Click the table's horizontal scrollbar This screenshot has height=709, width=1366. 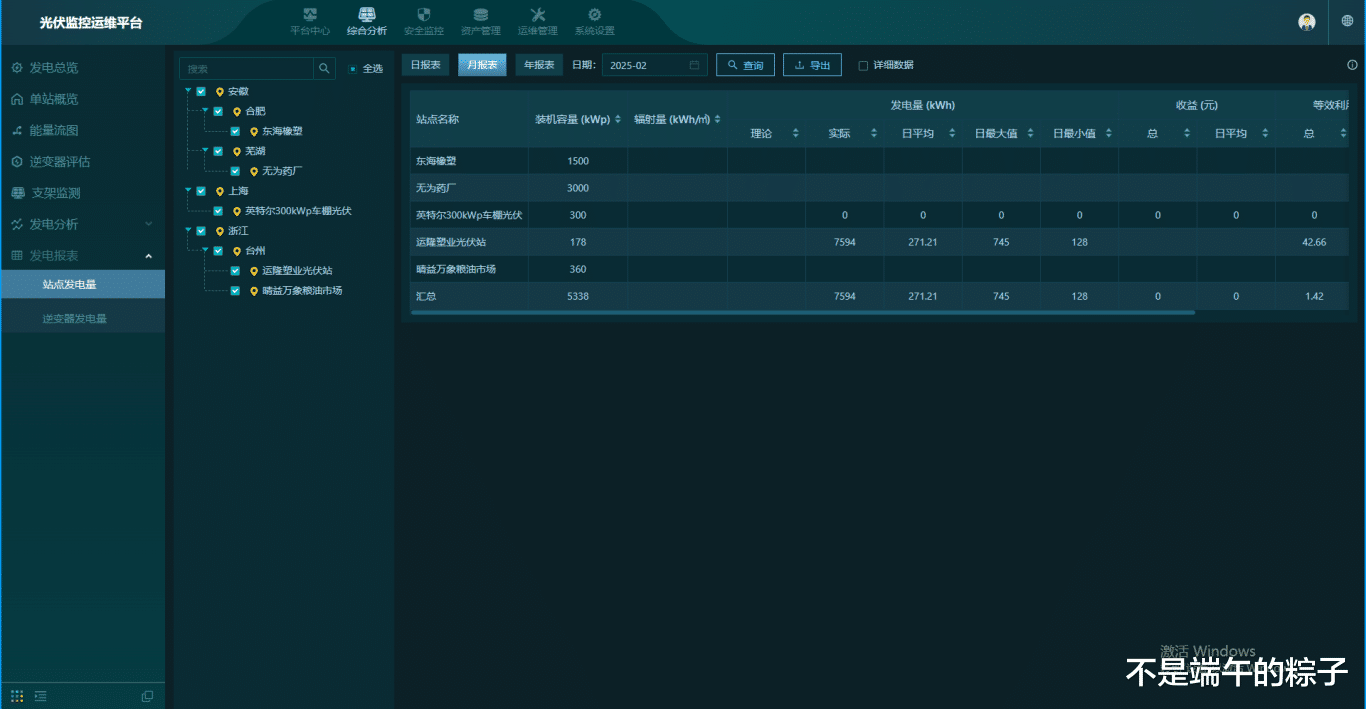800,313
